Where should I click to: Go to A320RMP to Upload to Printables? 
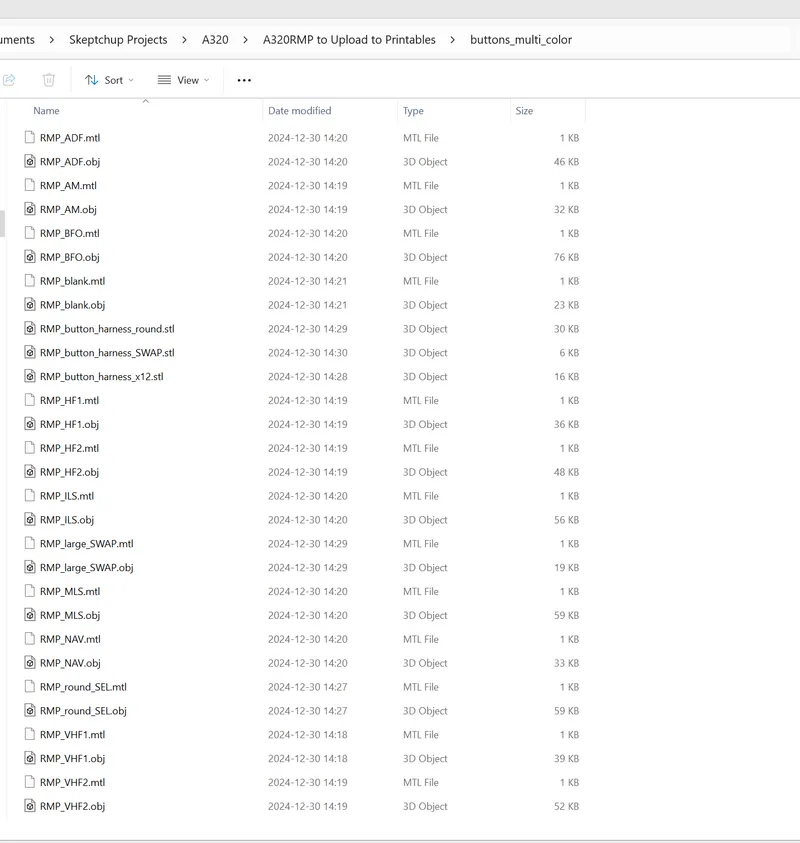pyautogui.click(x=349, y=40)
